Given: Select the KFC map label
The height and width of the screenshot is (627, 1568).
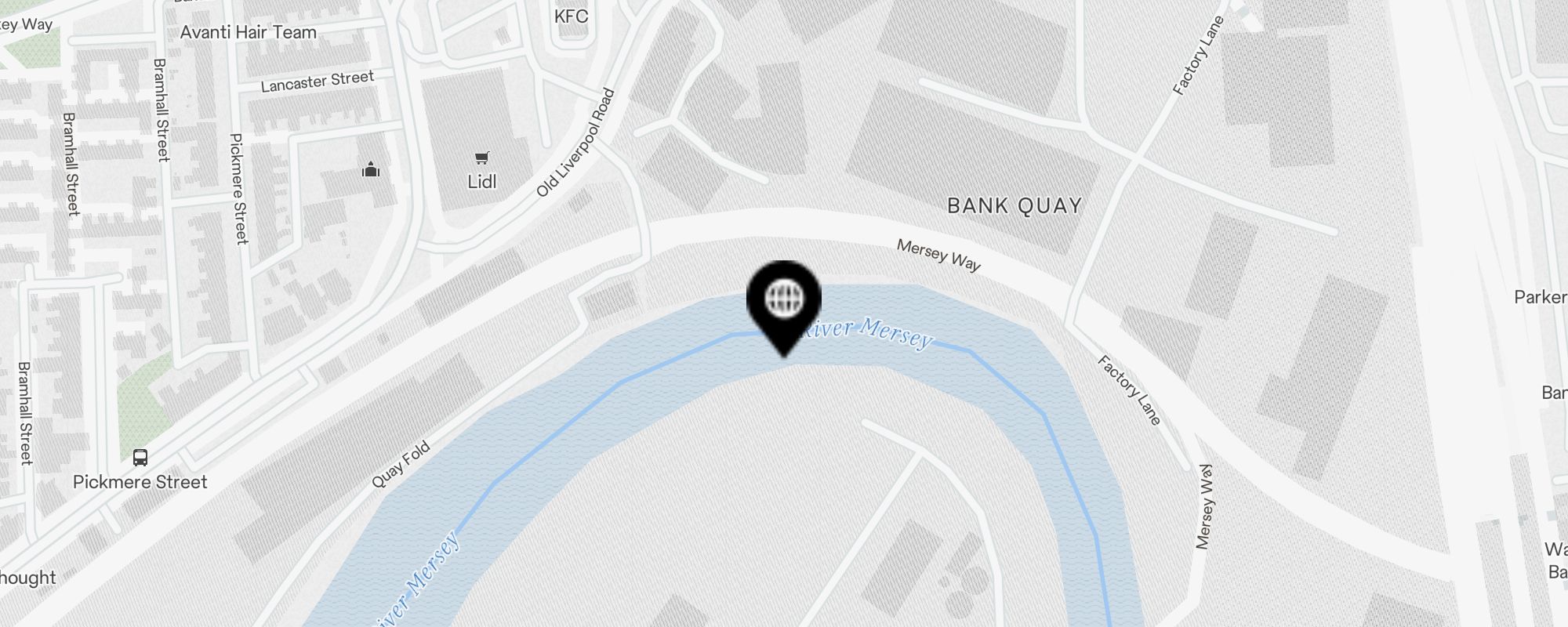Looking at the screenshot, I should point(571,16).
